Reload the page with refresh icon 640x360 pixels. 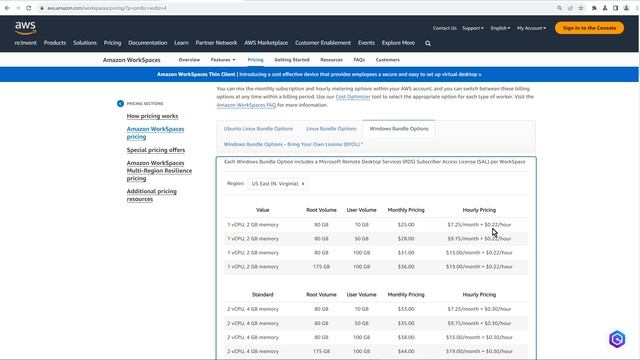(x=29, y=8)
